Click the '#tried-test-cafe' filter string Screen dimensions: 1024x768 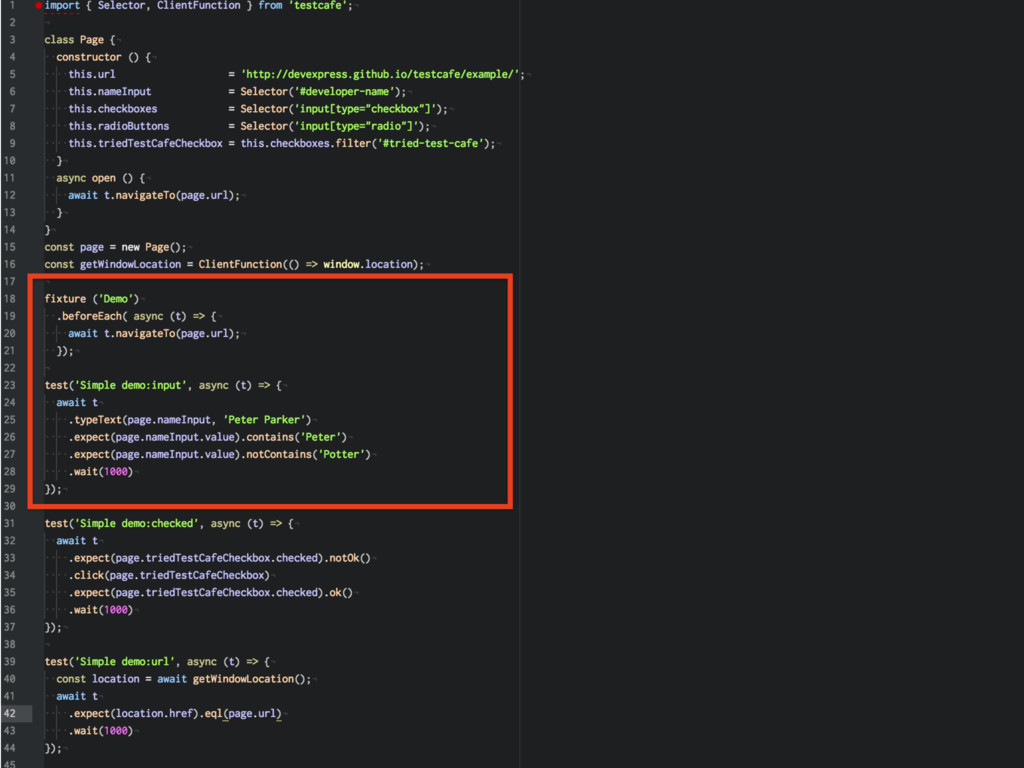[430, 143]
